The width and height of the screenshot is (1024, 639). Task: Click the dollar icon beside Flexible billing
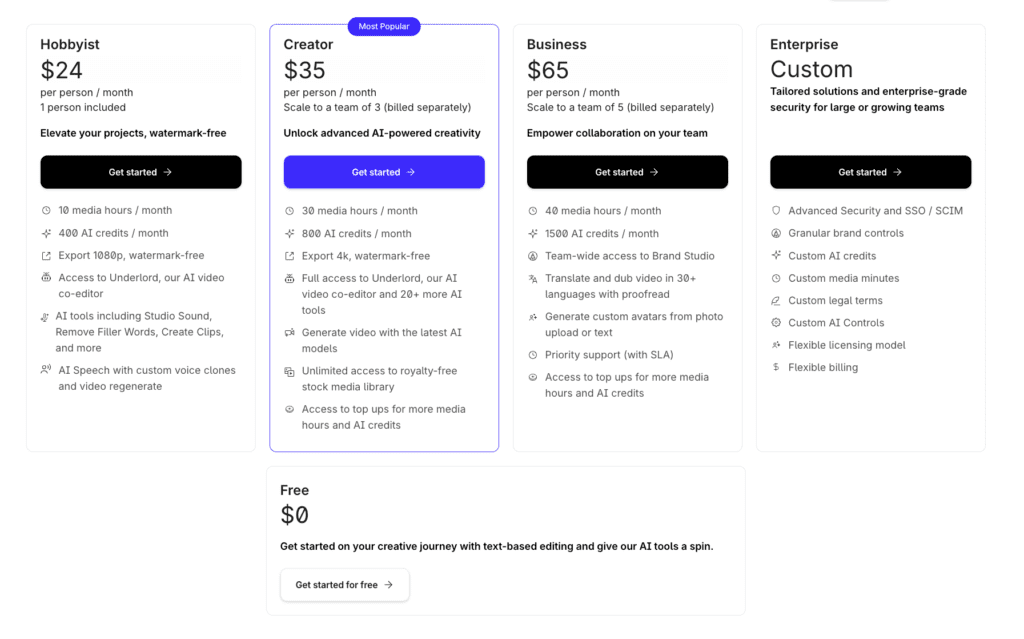tap(777, 367)
